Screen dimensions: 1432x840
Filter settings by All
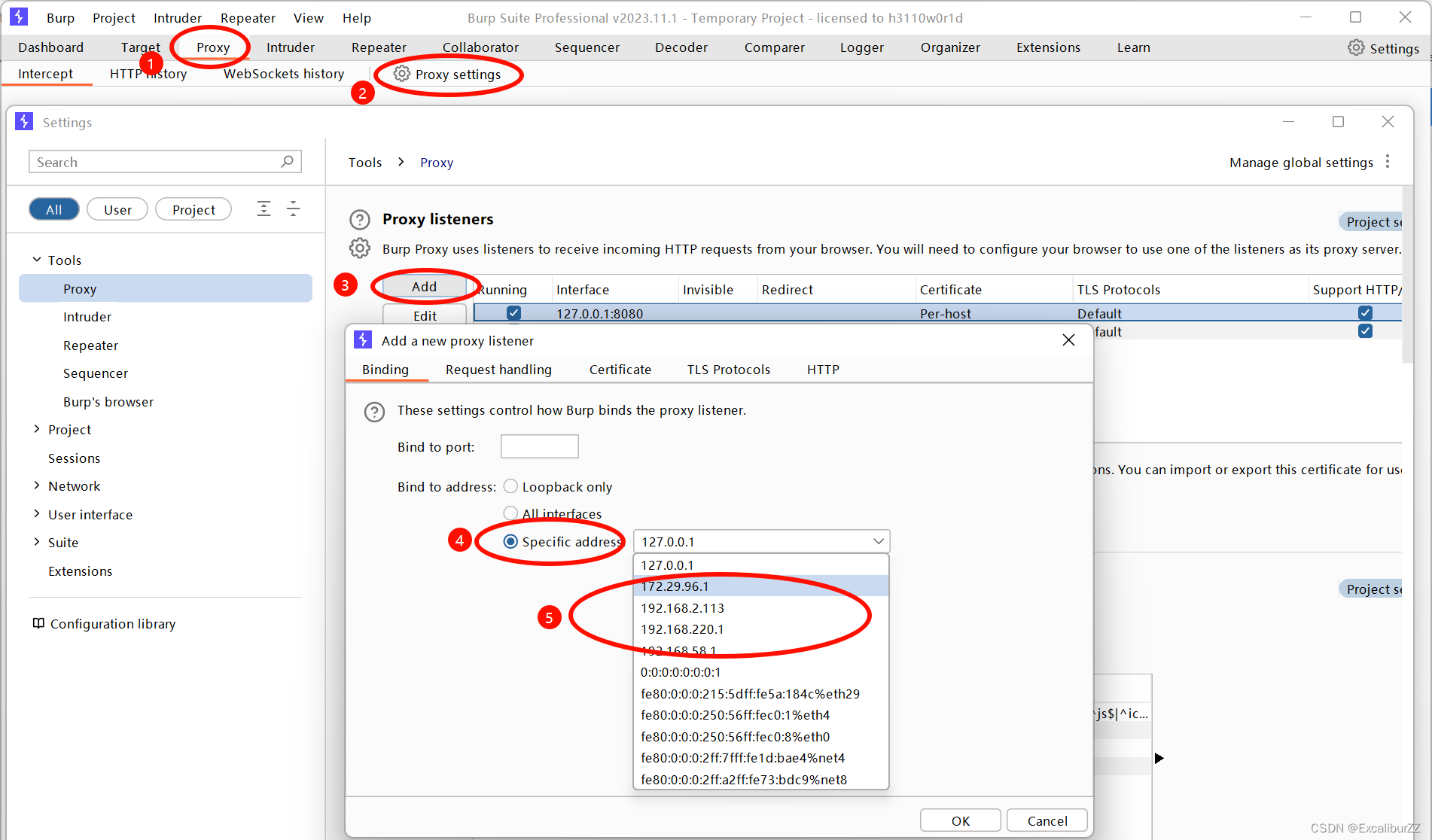(54, 209)
